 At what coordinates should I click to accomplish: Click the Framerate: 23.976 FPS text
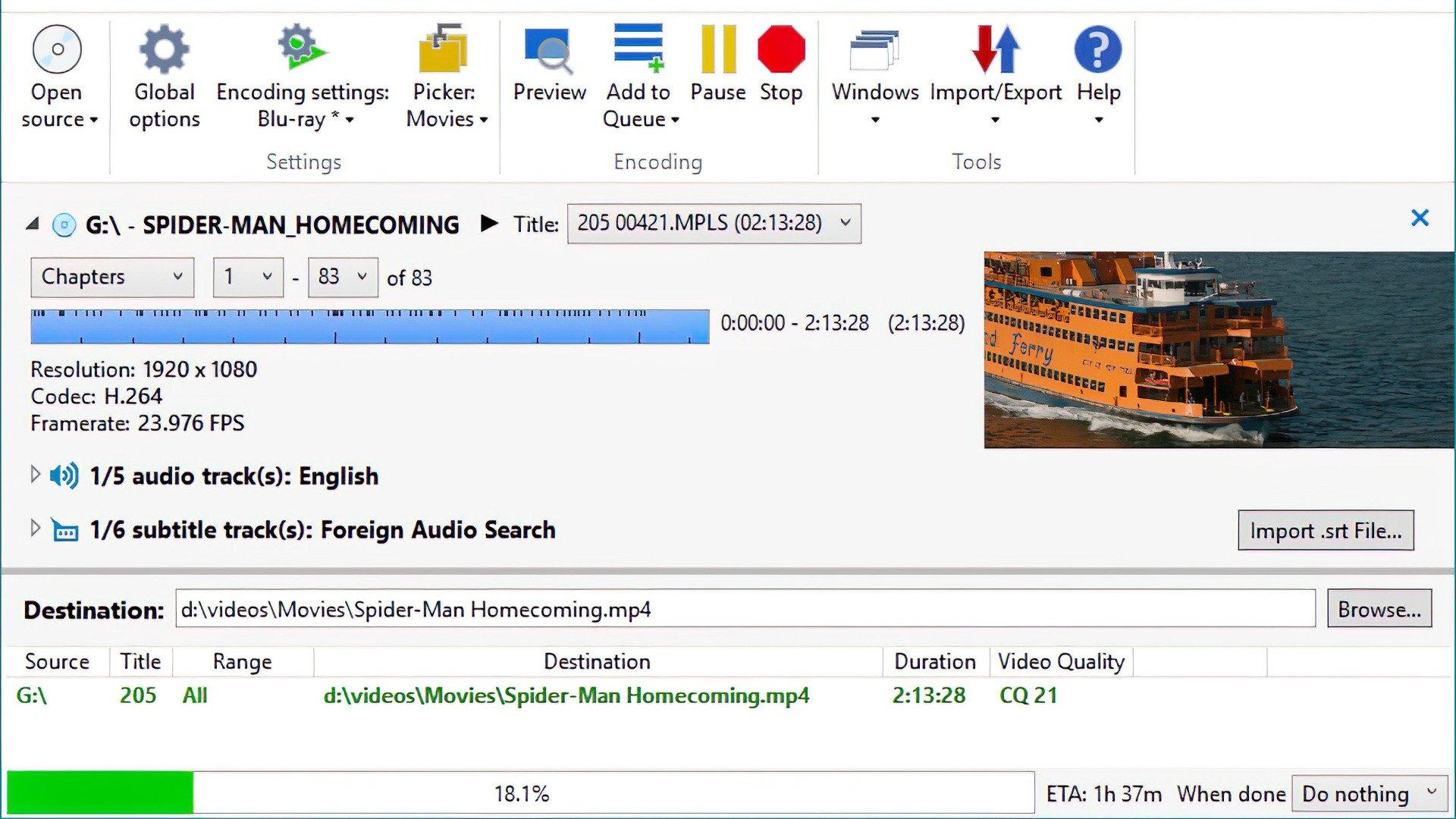[x=137, y=423]
